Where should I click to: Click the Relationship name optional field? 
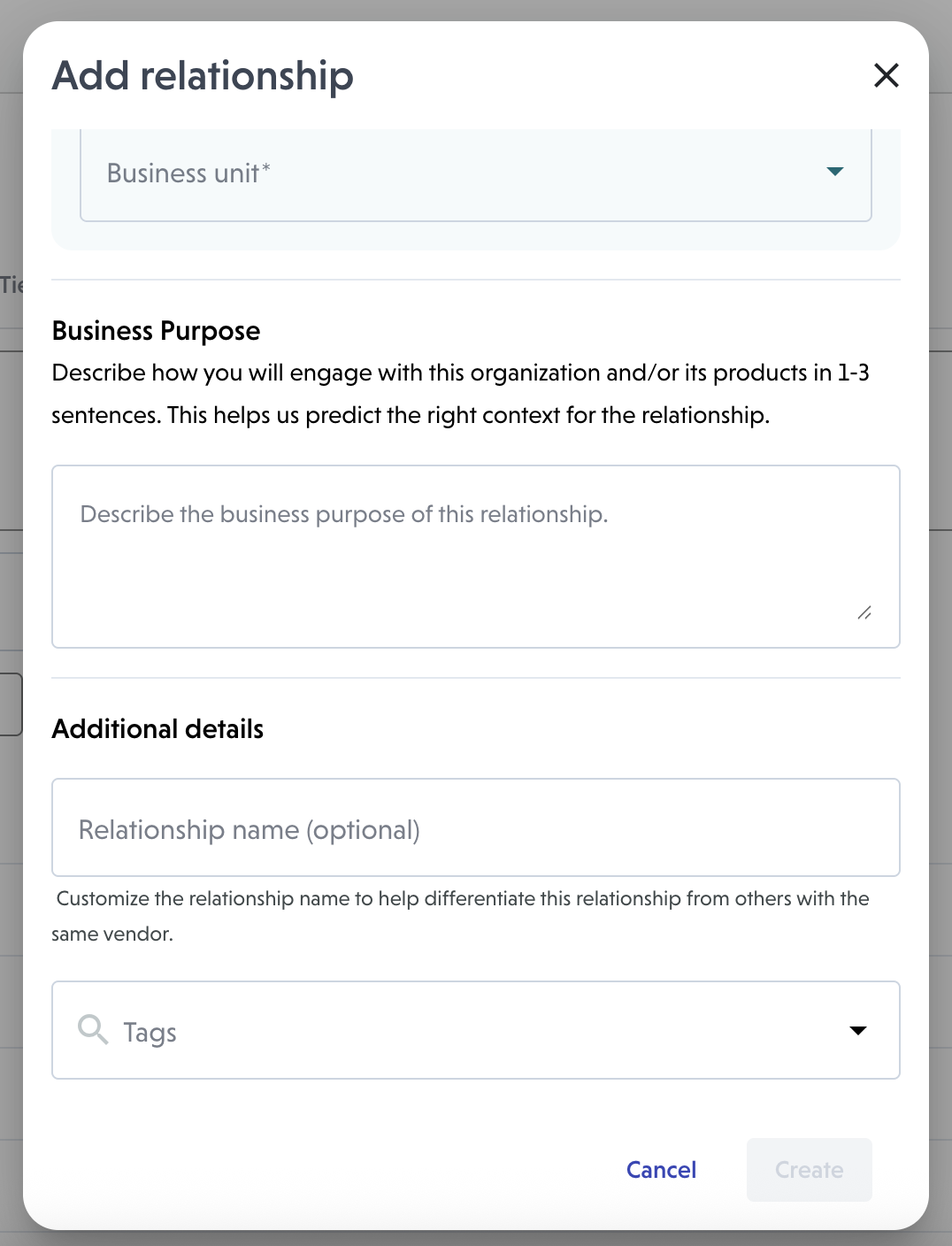[475, 828]
